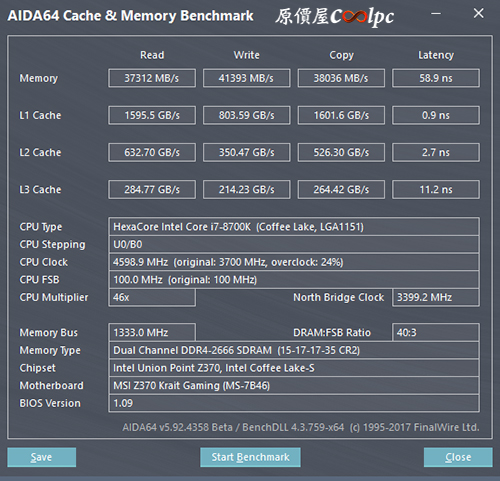Start Benchmark button click
The width and height of the screenshot is (500, 481).
pyautogui.click(x=250, y=457)
